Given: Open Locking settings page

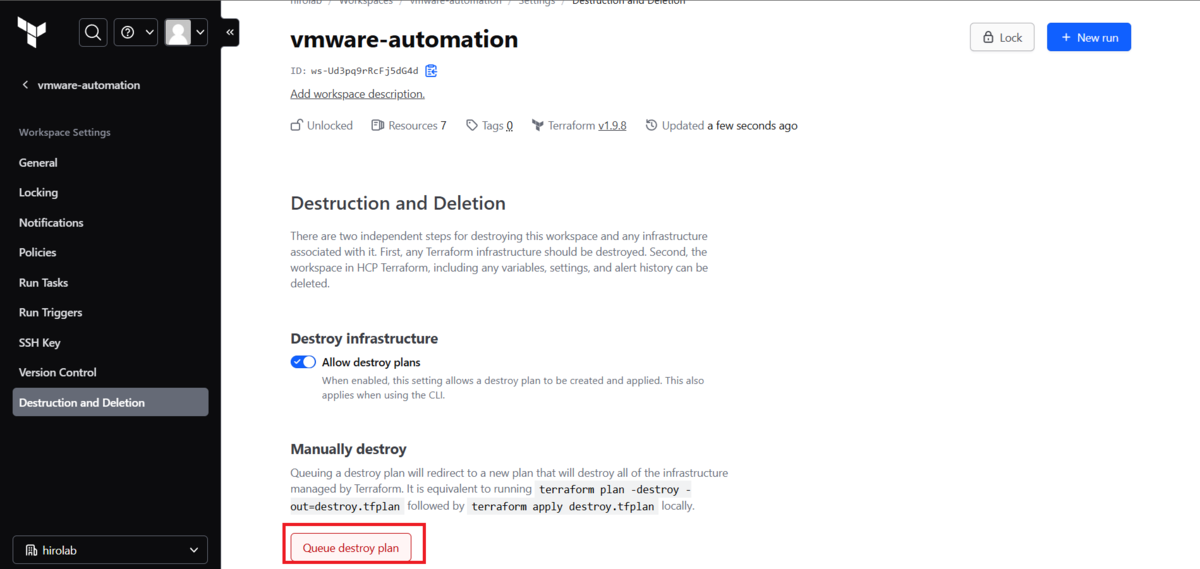Looking at the screenshot, I should (38, 193).
